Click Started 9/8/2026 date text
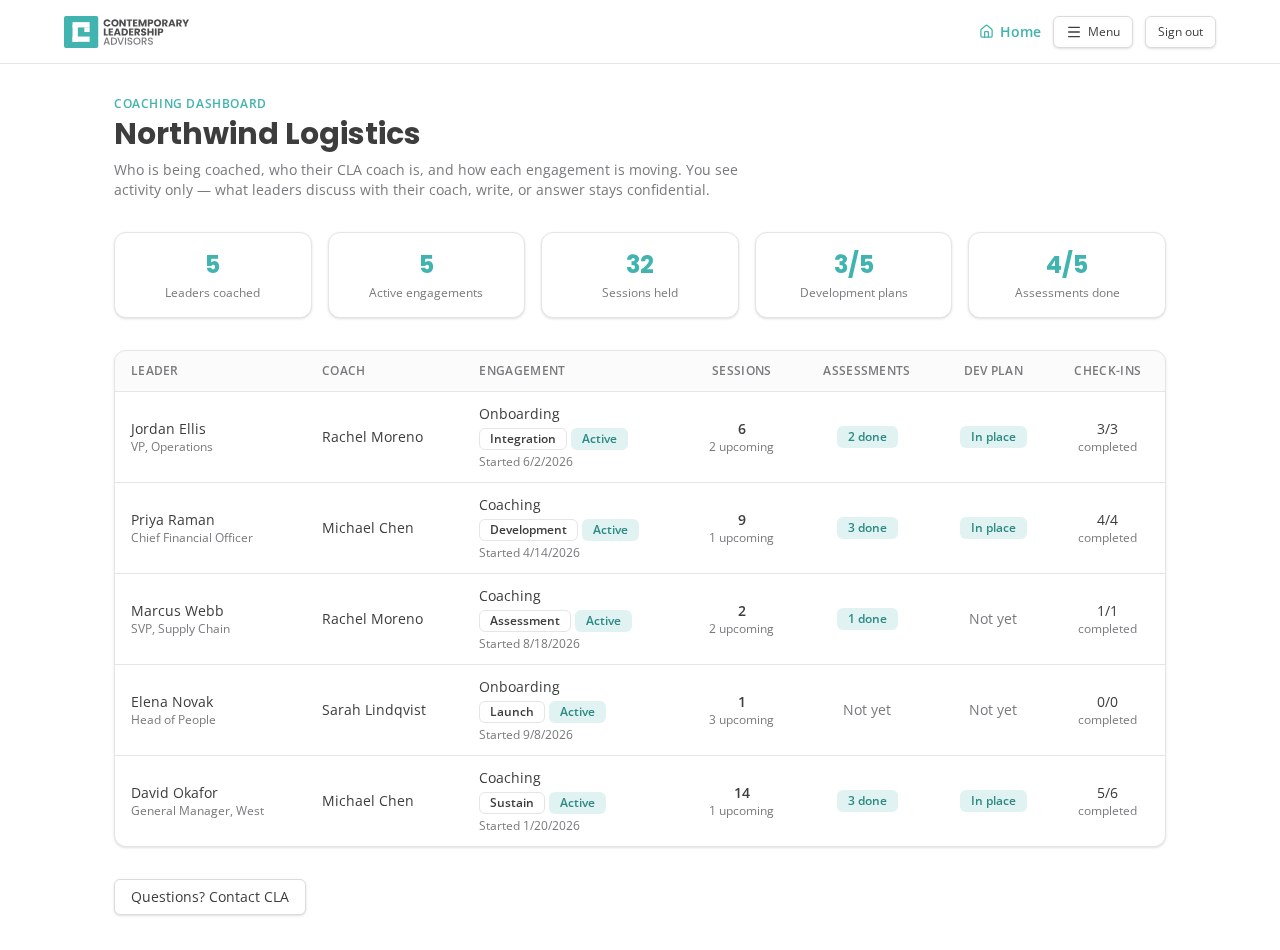Screen dimensions: 1280x950 [x=526, y=735]
